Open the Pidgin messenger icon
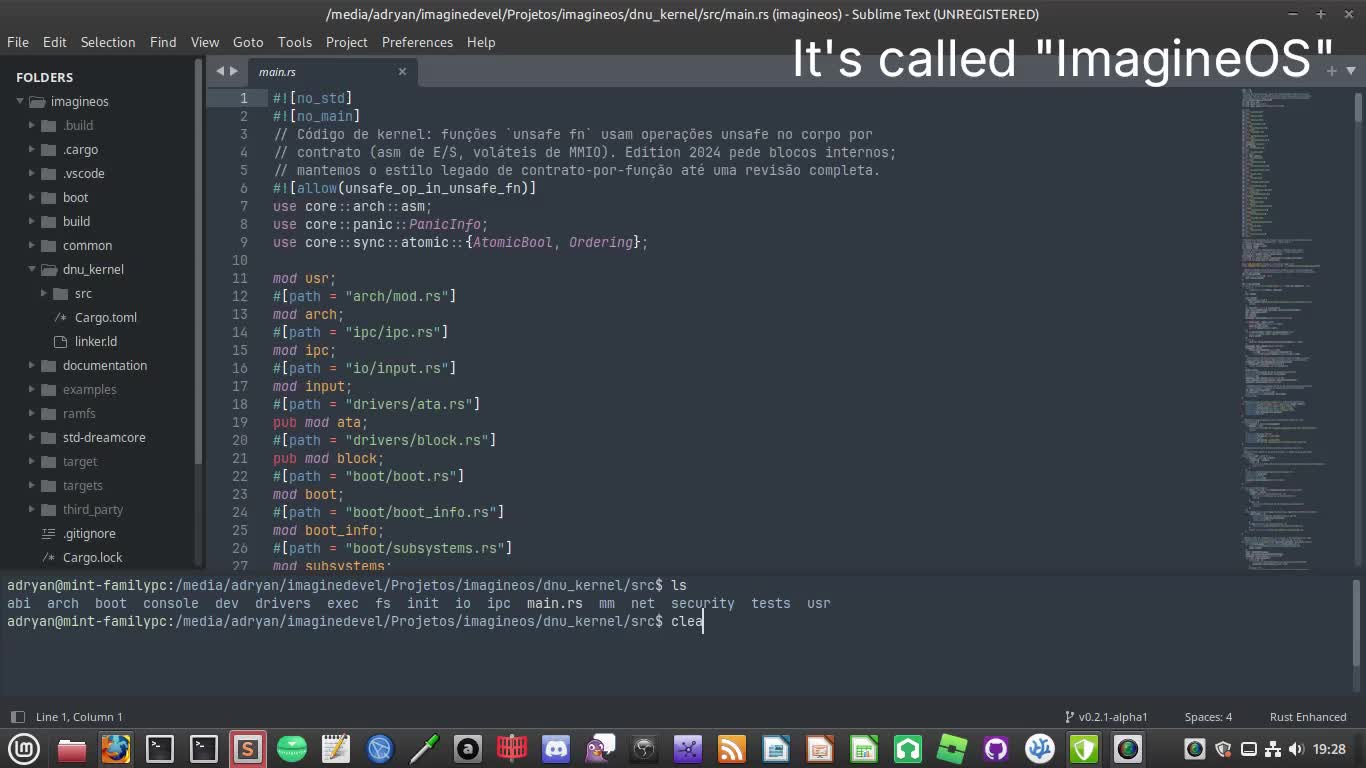The width and height of the screenshot is (1366, 768). pos(599,748)
